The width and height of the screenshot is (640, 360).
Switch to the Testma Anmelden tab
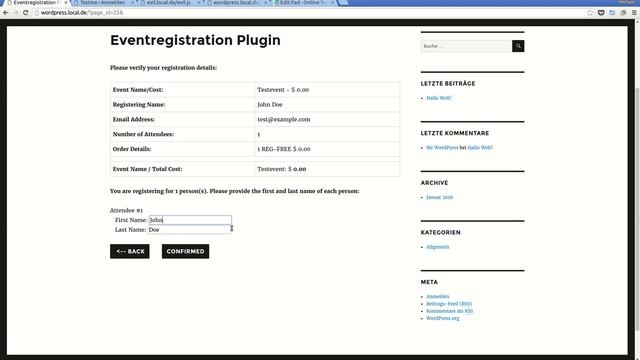pyautogui.click(x=103, y=2)
